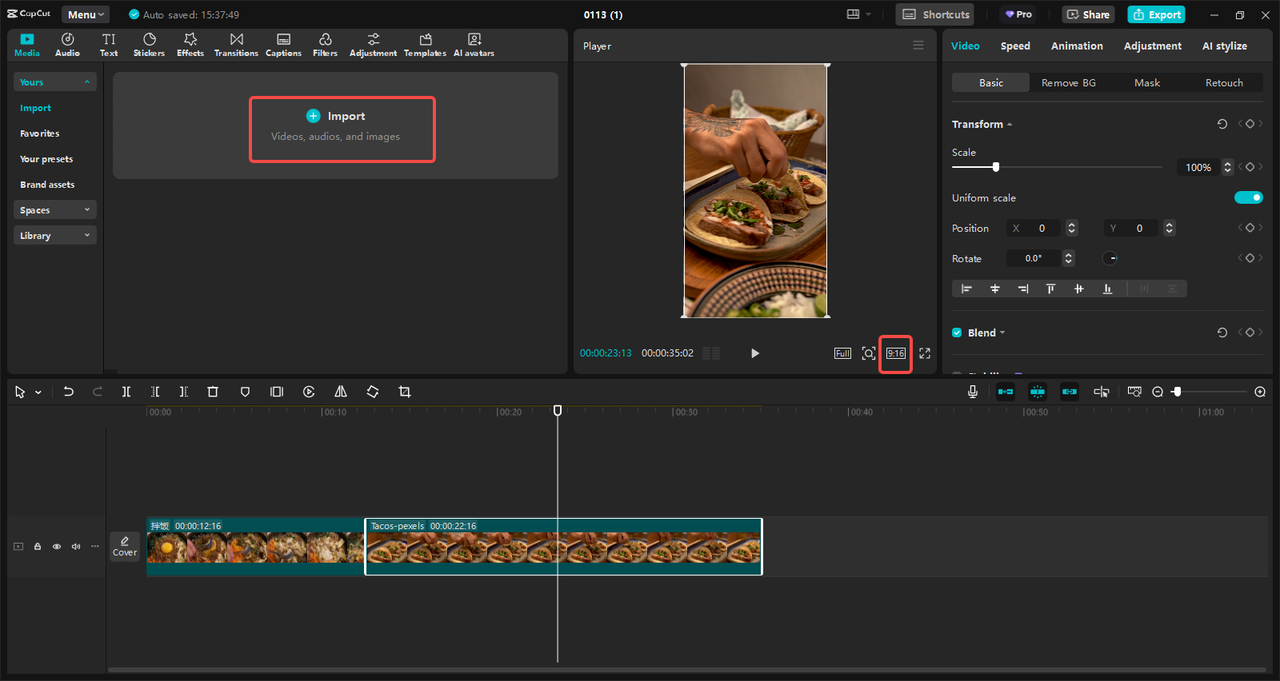Zoom out the timeline
Screen dimensions: 1280x681
[x=1158, y=392]
